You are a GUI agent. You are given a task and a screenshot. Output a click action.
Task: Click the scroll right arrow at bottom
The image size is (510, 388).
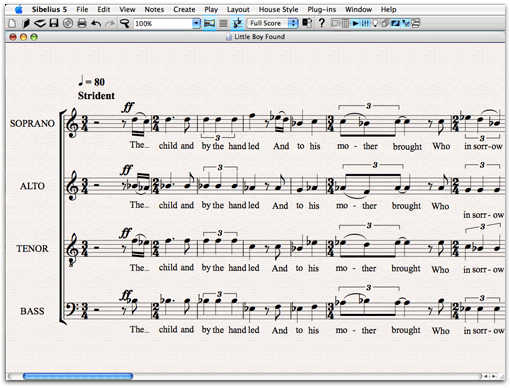click(493, 376)
